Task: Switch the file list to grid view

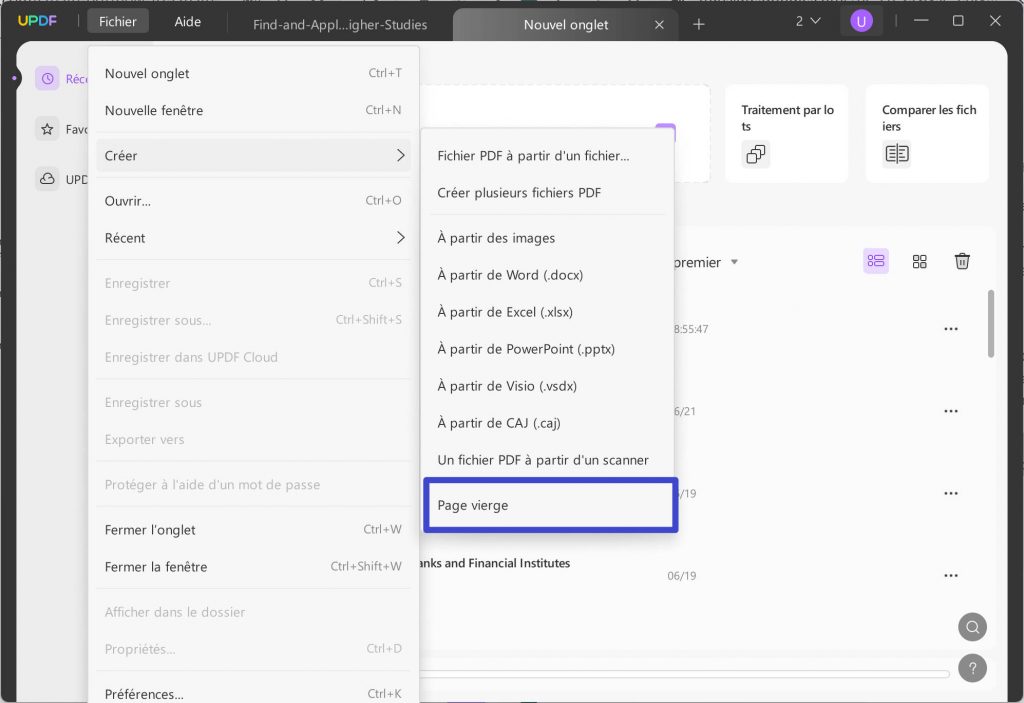Action: pos(919,261)
